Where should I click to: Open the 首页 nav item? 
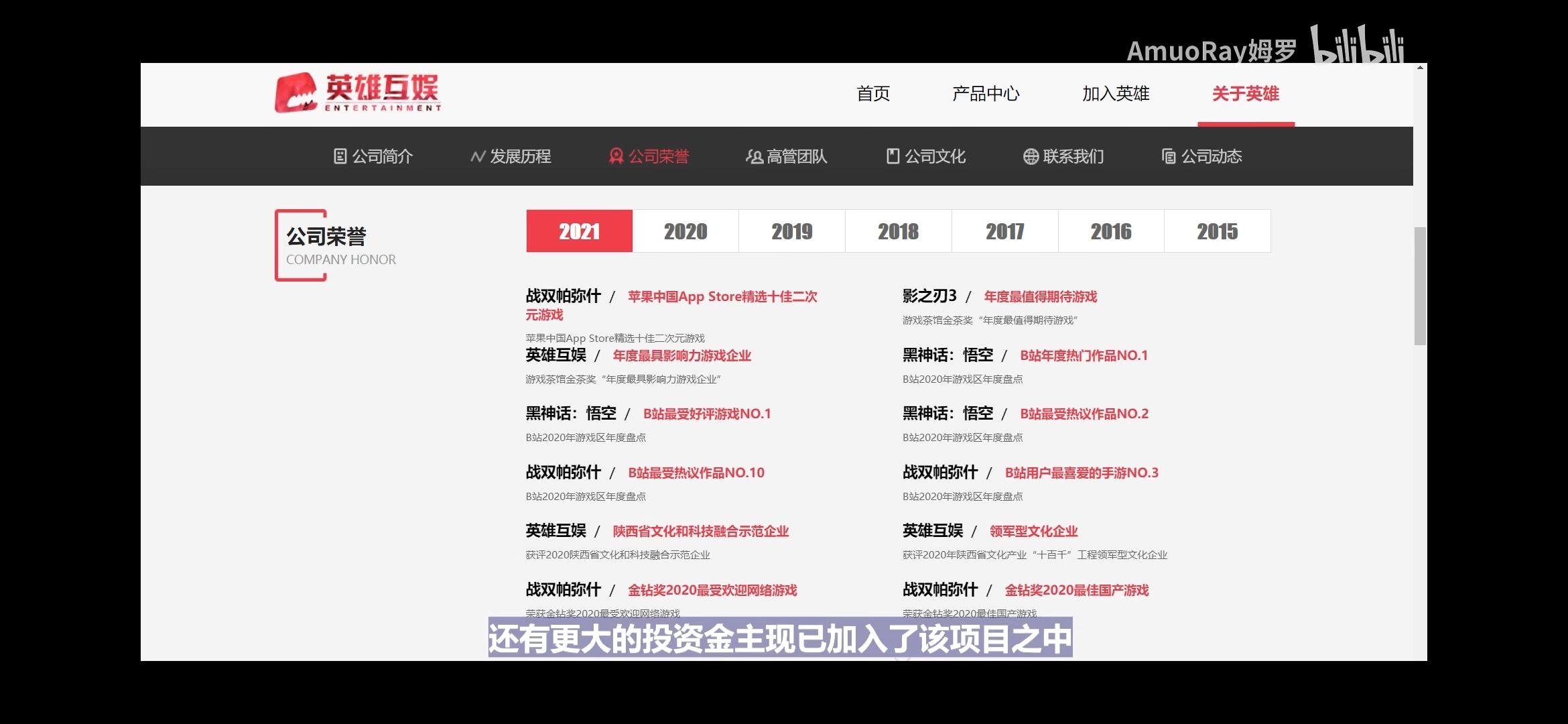tap(873, 94)
